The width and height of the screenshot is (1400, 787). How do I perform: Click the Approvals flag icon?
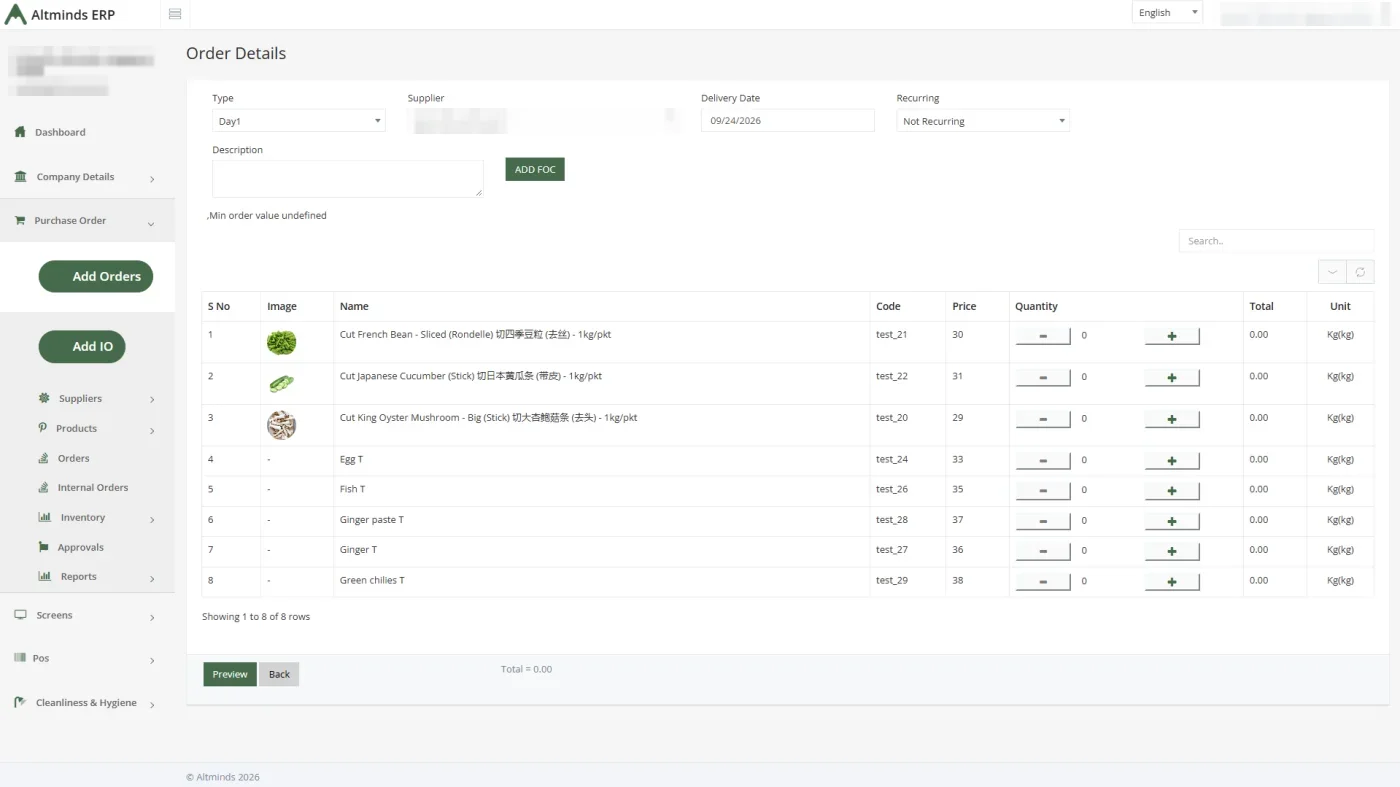point(44,547)
